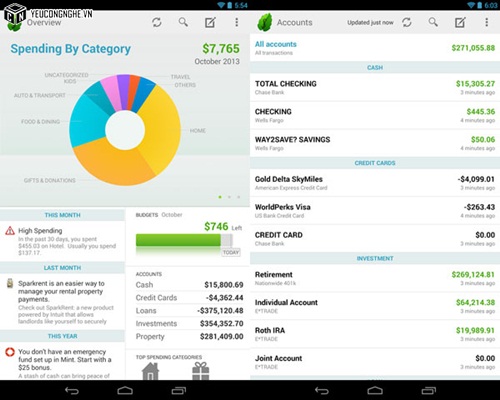500x400 pixels.
Task: Tap the AUTO & TRANSPORT chart label
Action: click(x=40, y=95)
